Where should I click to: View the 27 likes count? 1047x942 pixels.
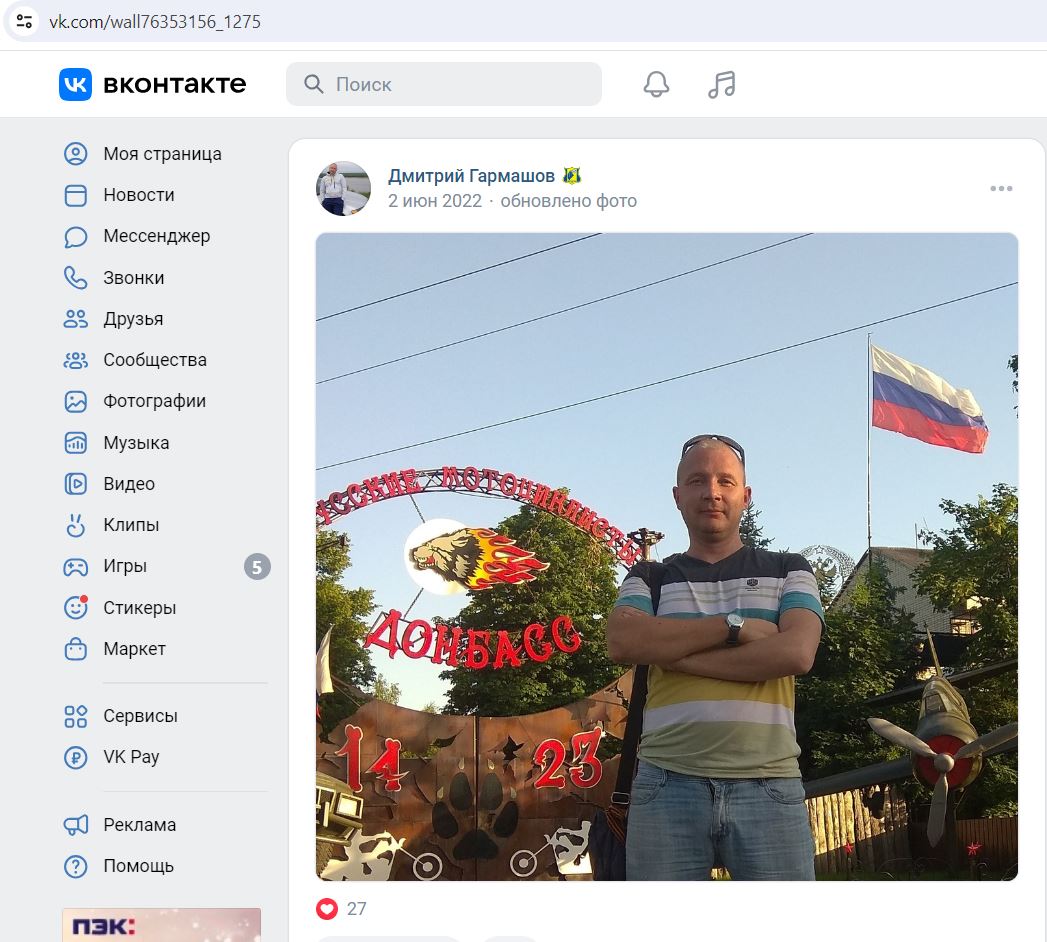(x=357, y=909)
